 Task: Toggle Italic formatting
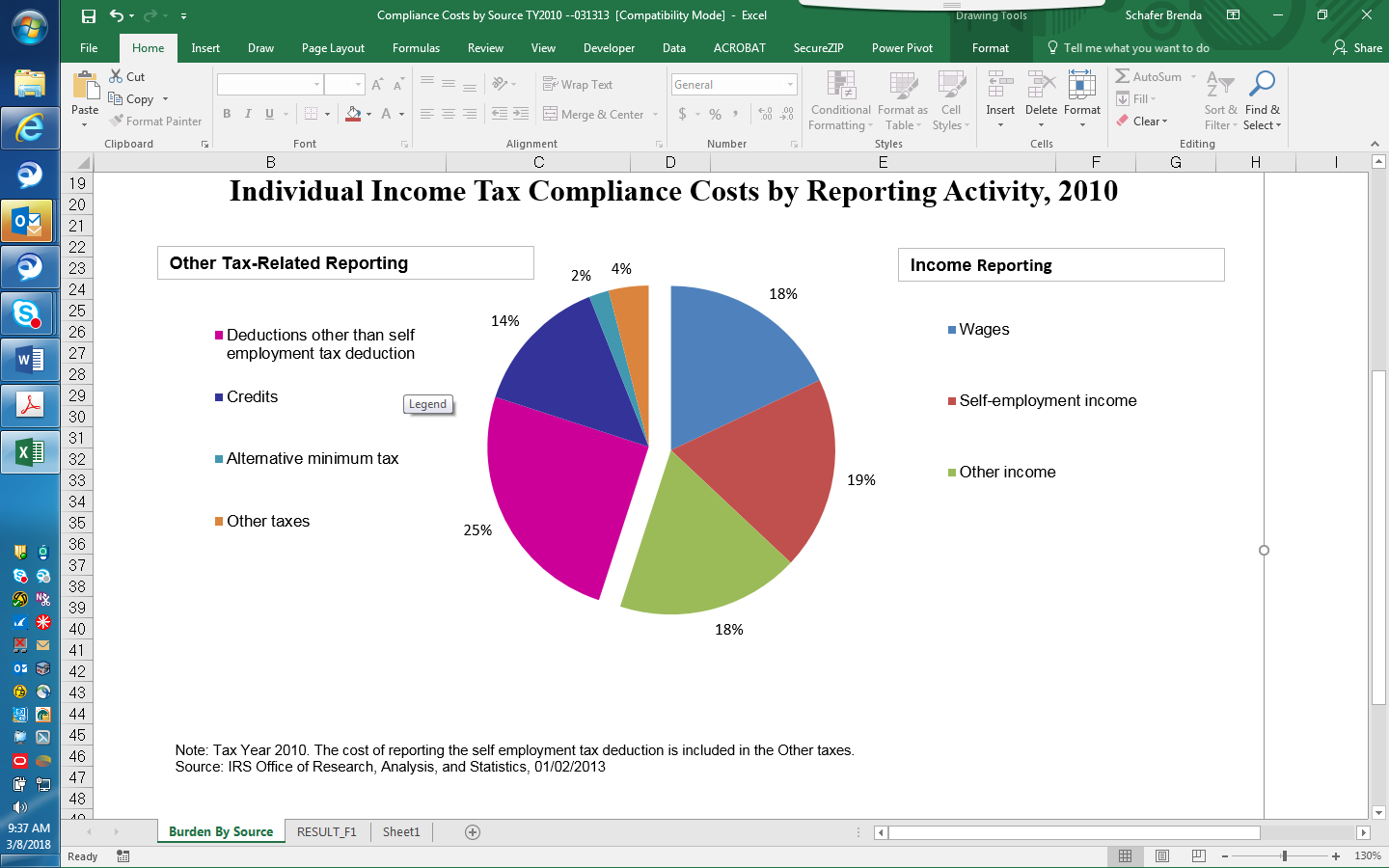pyautogui.click(x=248, y=114)
